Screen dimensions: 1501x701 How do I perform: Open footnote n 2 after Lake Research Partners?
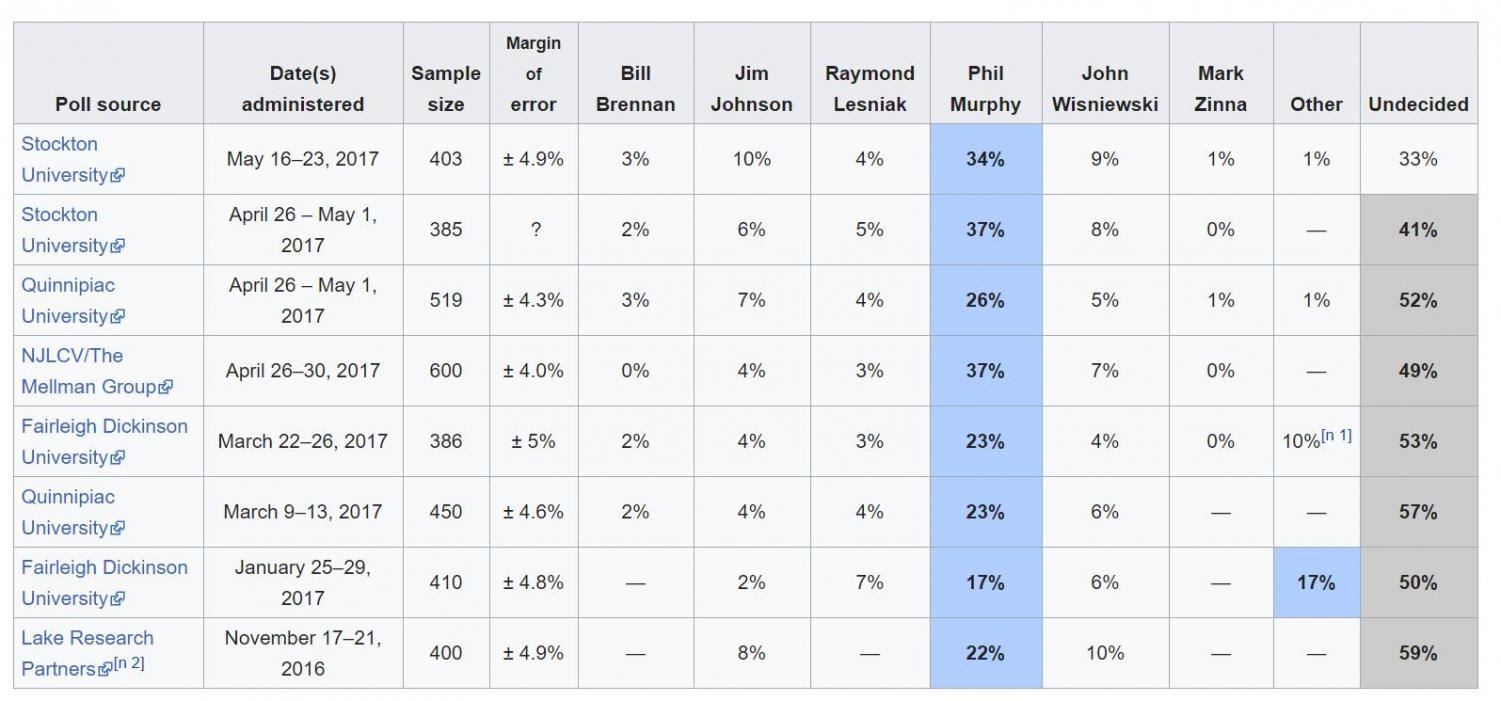point(128,663)
